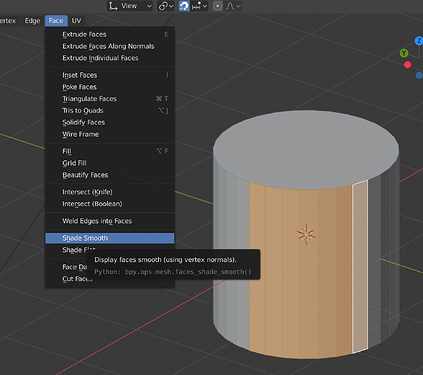
Task: Open the pivot point link dropdown
Action: click(x=166, y=6)
